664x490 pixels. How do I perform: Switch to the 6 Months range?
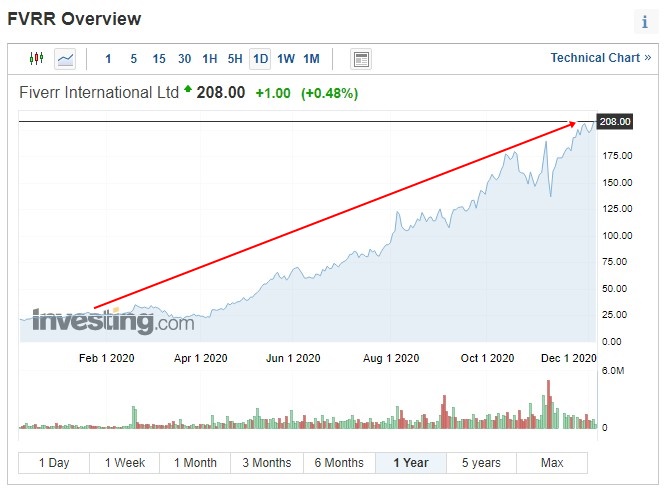339,462
